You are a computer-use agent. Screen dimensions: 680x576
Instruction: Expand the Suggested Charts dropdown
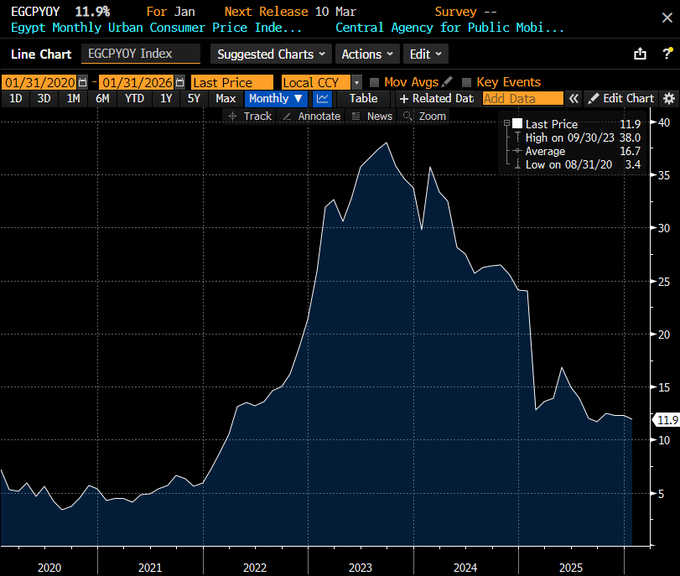271,54
